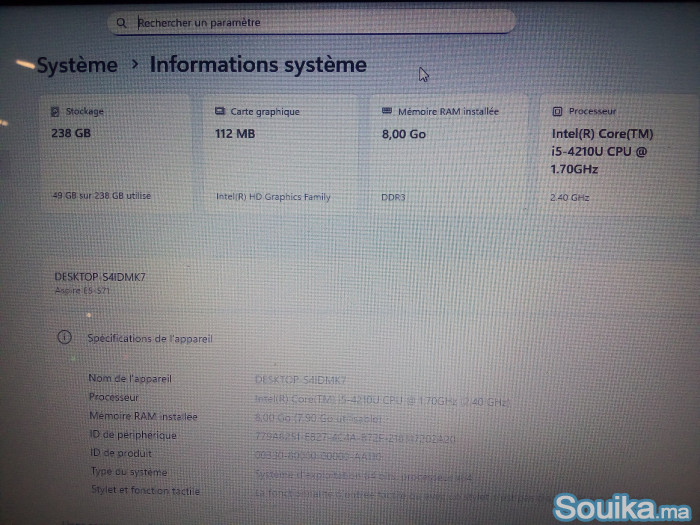The image size is (700, 525).
Task: Click the info icon beside Spécifications de l'appareil
Action: point(65,337)
